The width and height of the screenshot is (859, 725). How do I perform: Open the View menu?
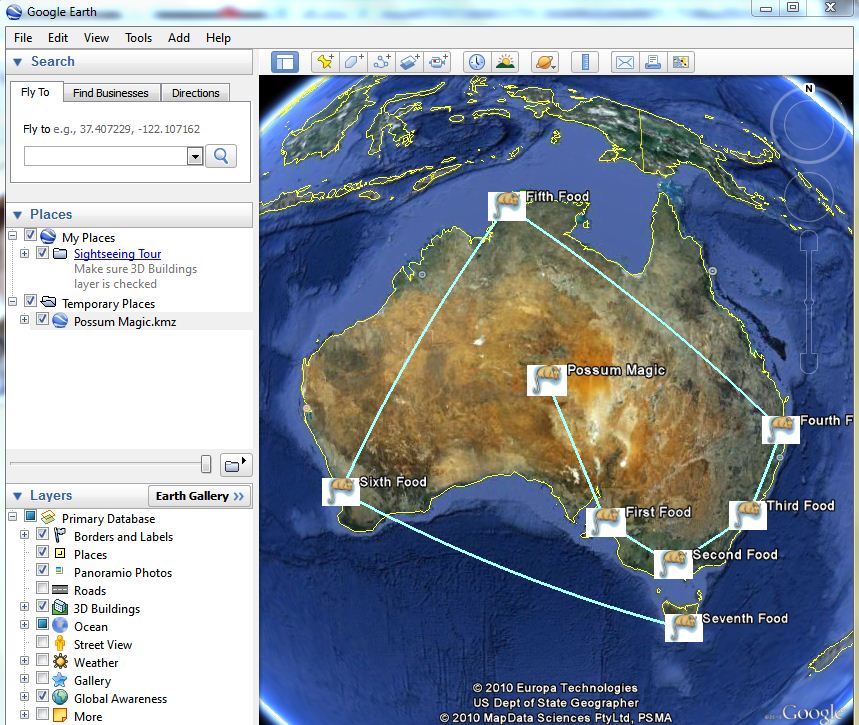[96, 38]
